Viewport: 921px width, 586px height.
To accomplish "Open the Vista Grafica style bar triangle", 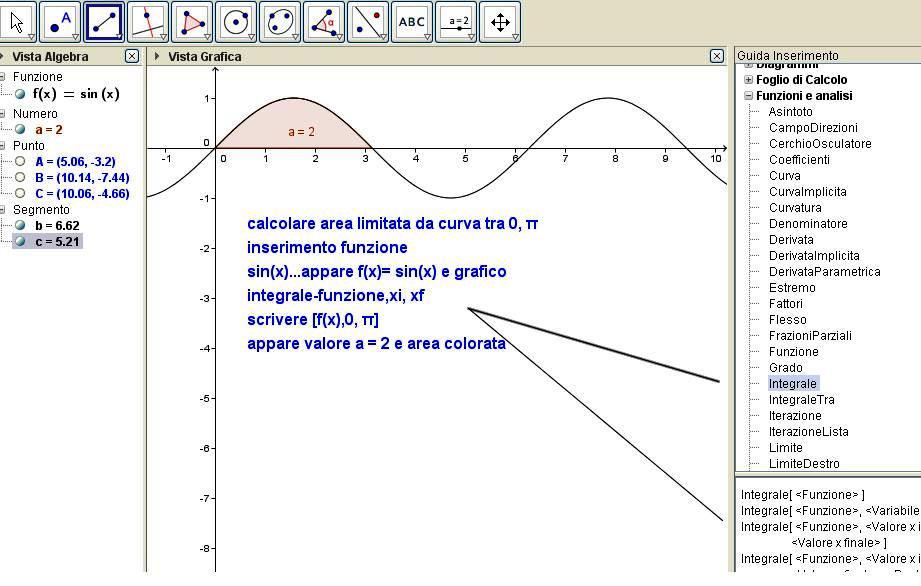I will [157, 56].
